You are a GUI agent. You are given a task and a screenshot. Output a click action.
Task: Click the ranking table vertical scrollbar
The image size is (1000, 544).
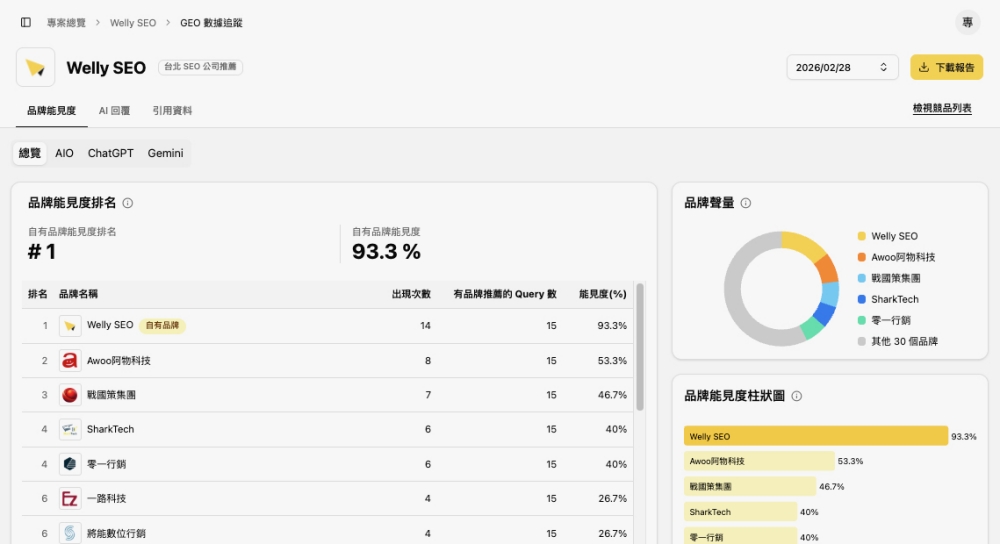point(640,345)
